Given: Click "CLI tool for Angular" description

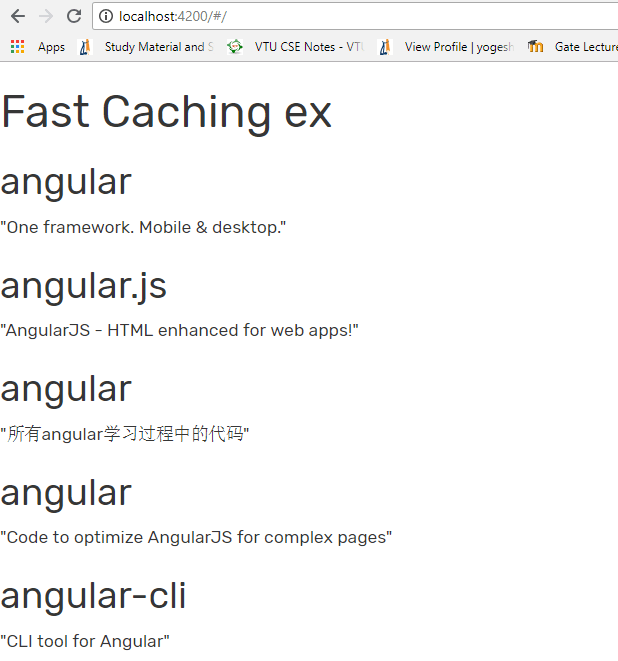Looking at the screenshot, I should click(x=85, y=641).
